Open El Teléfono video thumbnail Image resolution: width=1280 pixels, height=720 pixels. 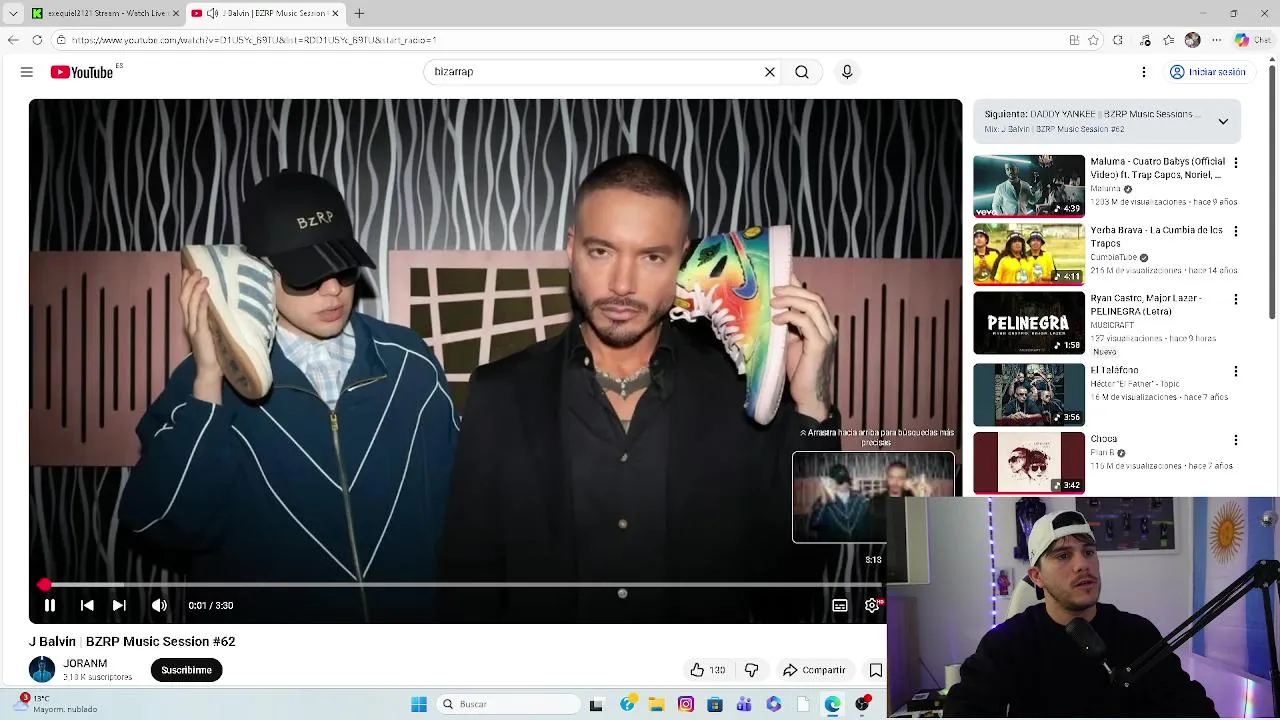[1029, 394]
